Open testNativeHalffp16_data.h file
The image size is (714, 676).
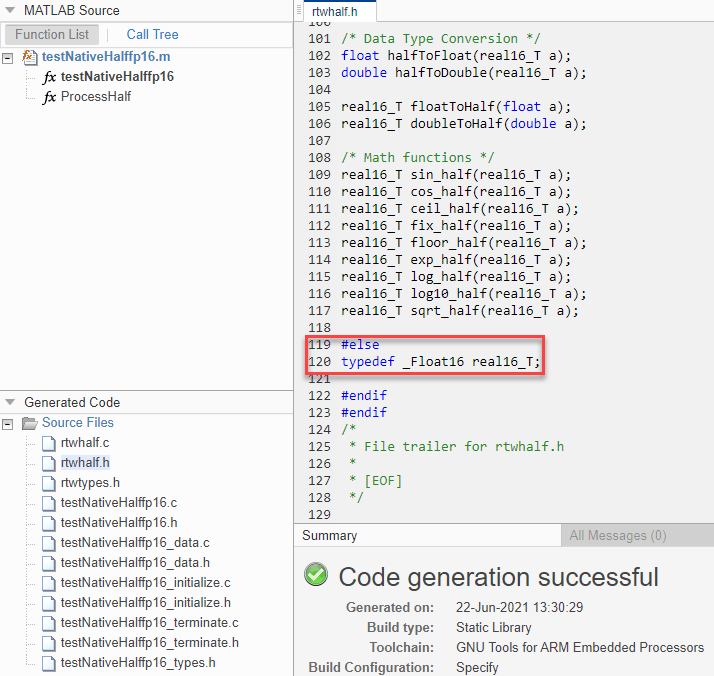[x=135, y=563]
